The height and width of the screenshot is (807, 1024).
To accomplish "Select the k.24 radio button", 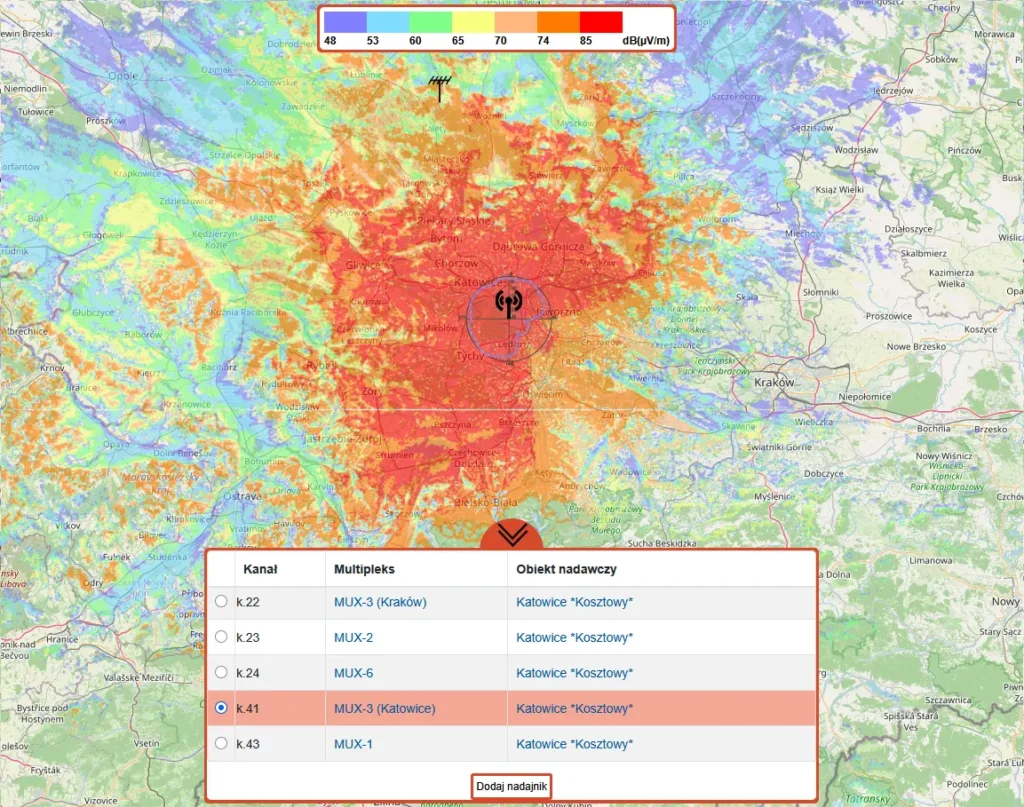I will [x=221, y=672].
